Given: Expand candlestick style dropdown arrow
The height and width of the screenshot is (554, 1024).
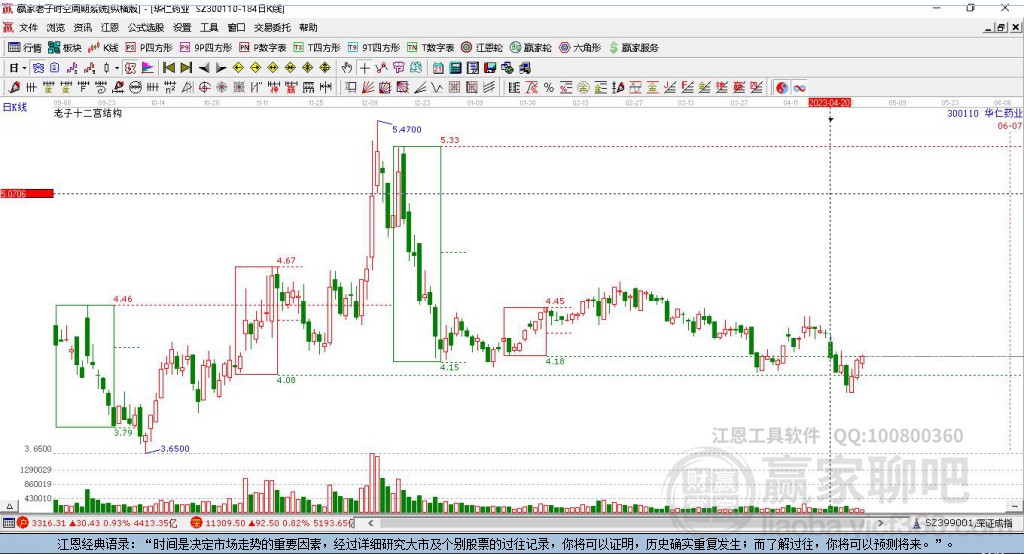Looking at the screenshot, I should coord(117,68).
